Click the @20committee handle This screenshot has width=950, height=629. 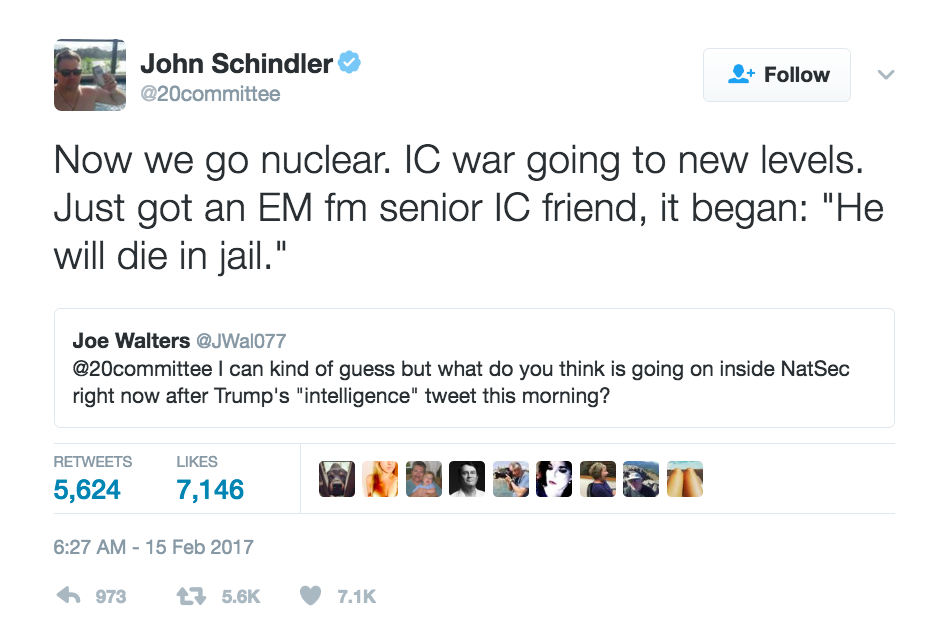coord(210,94)
